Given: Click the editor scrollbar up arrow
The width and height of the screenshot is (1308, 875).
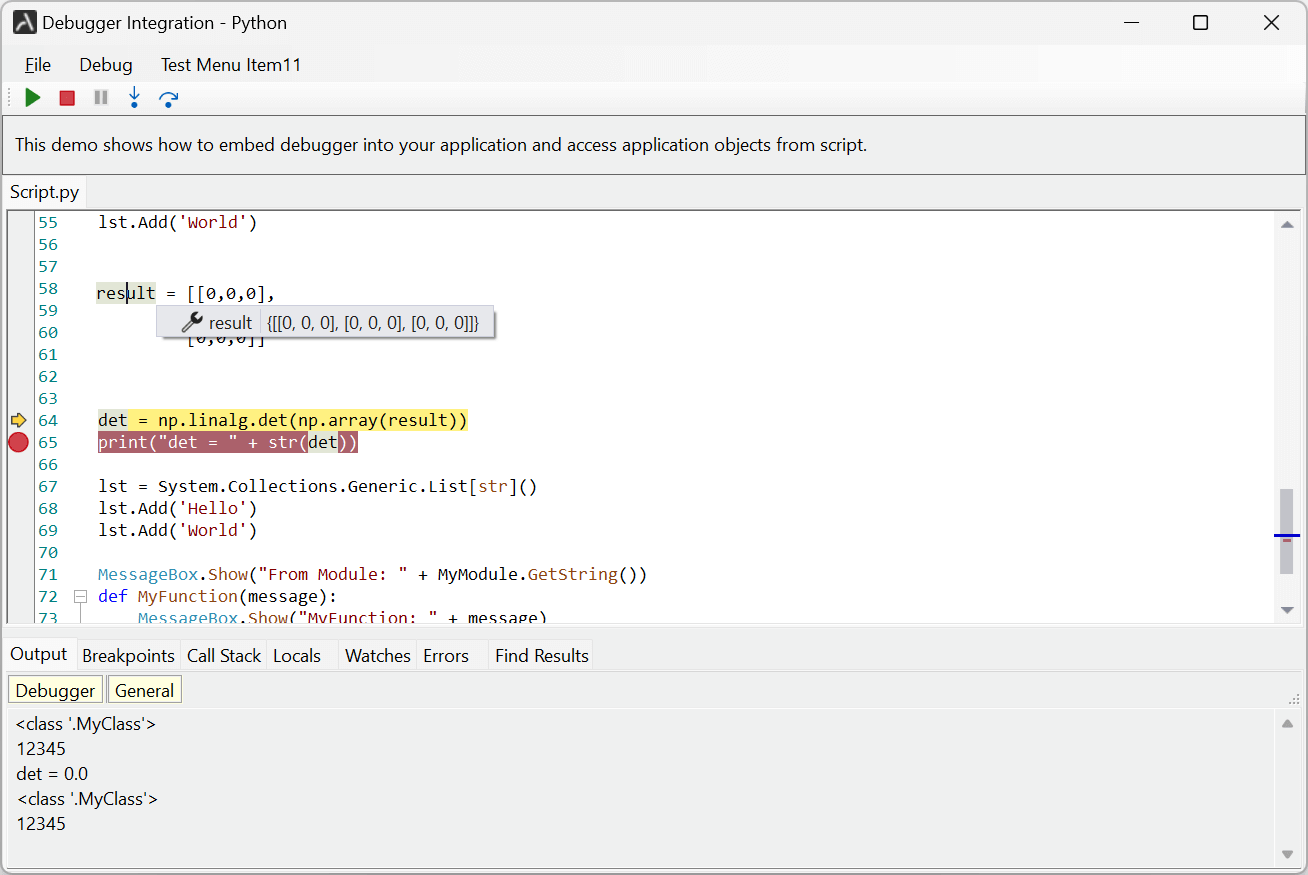Looking at the screenshot, I should click(1287, 225).
